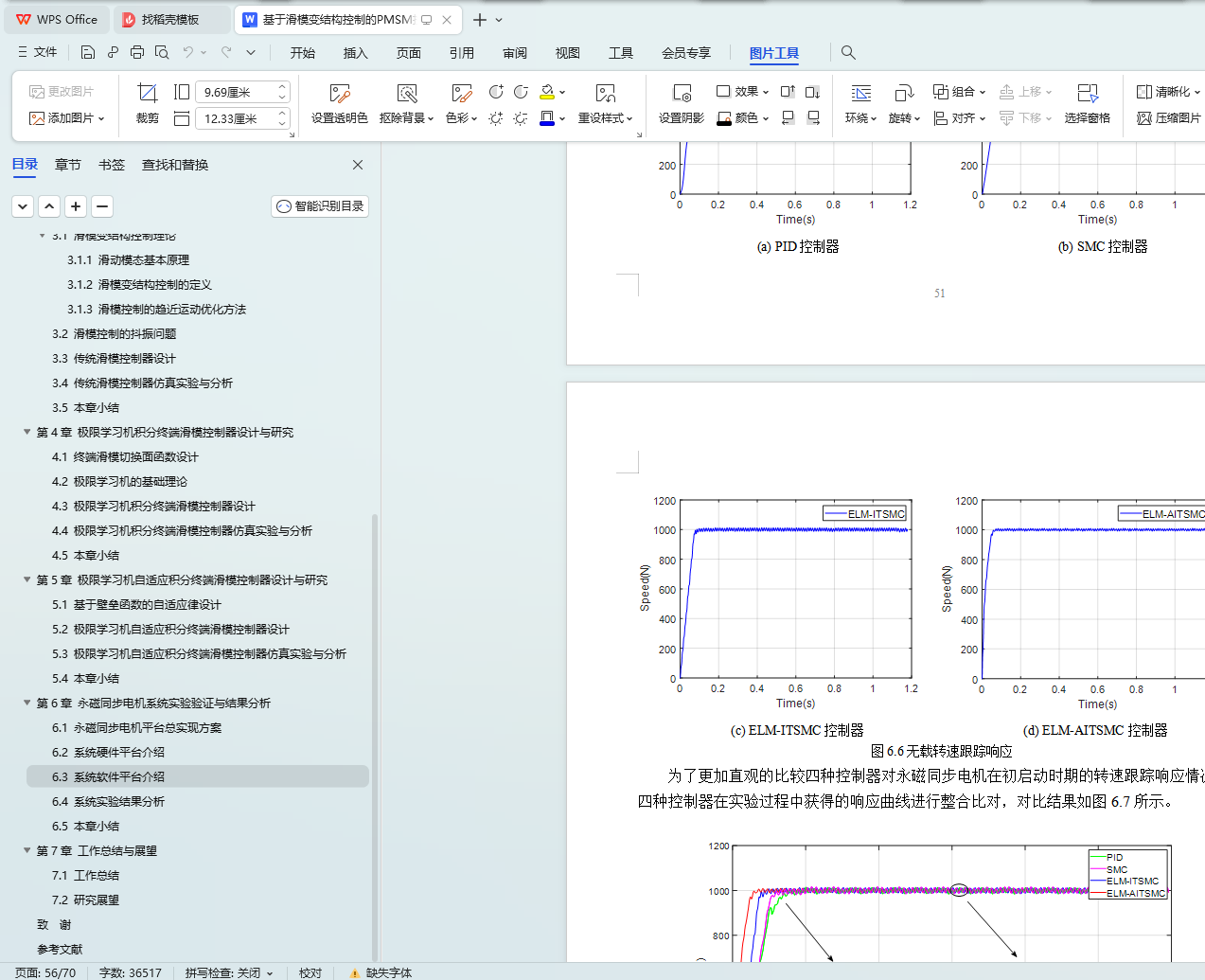Click 缺失字体 warning in status bar
This screenshot has width=1205, height=980.
[x=381, y=972]
